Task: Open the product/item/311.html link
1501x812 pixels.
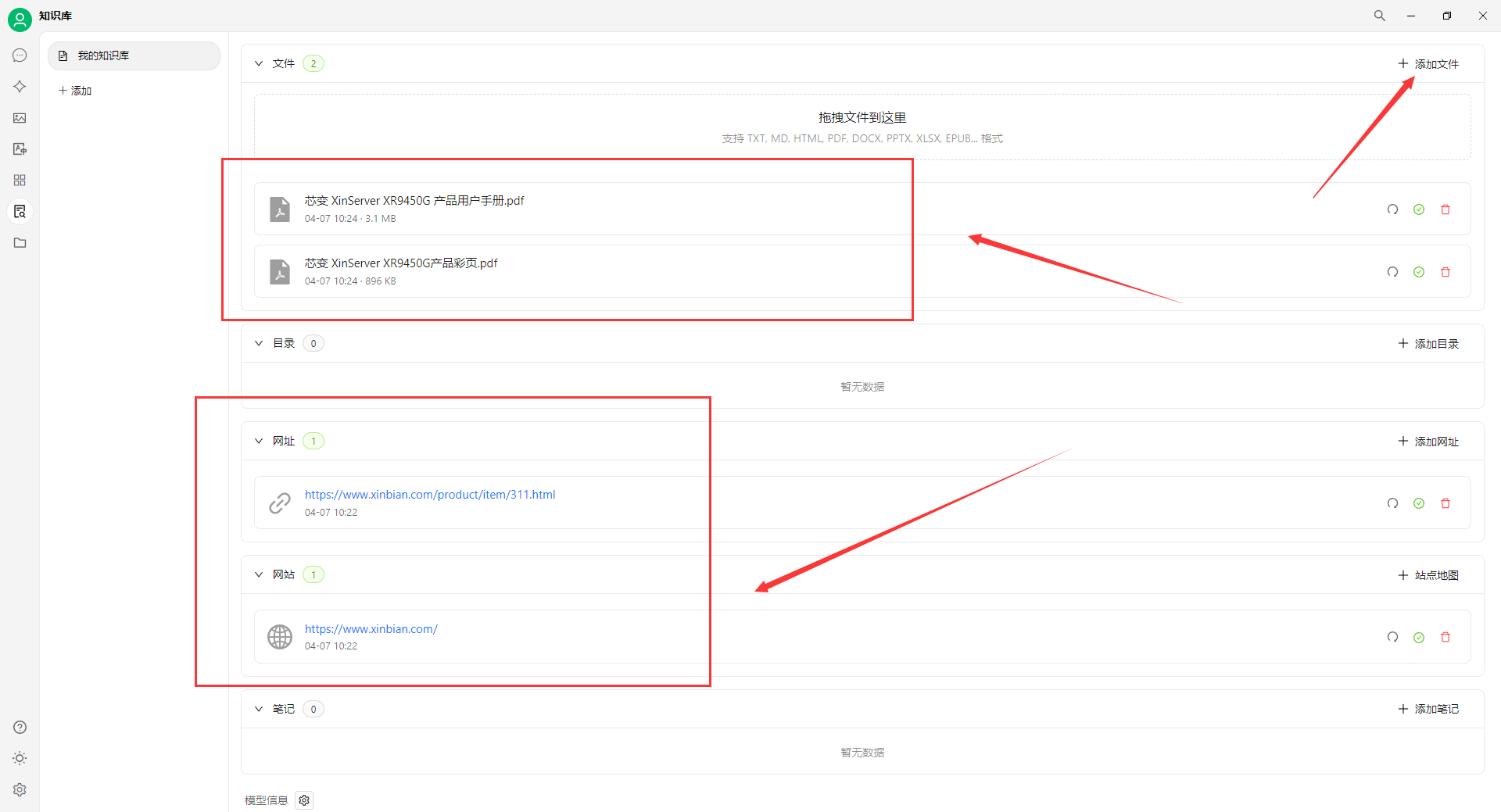Action: point(429,495)
